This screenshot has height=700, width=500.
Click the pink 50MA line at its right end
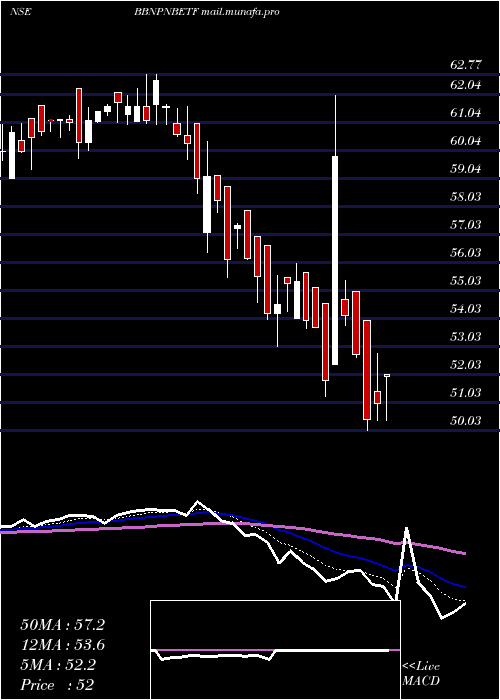[463, 553]
